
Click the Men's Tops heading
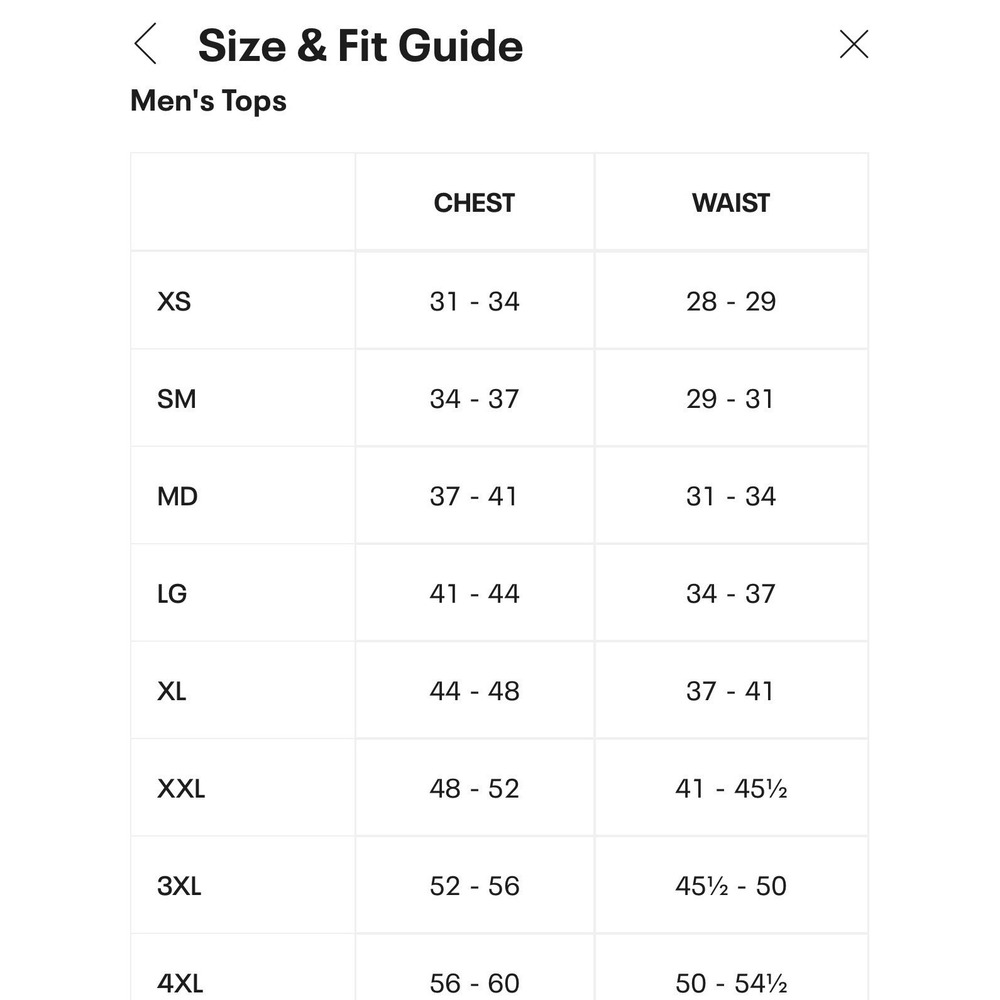[x=208, y=101]
